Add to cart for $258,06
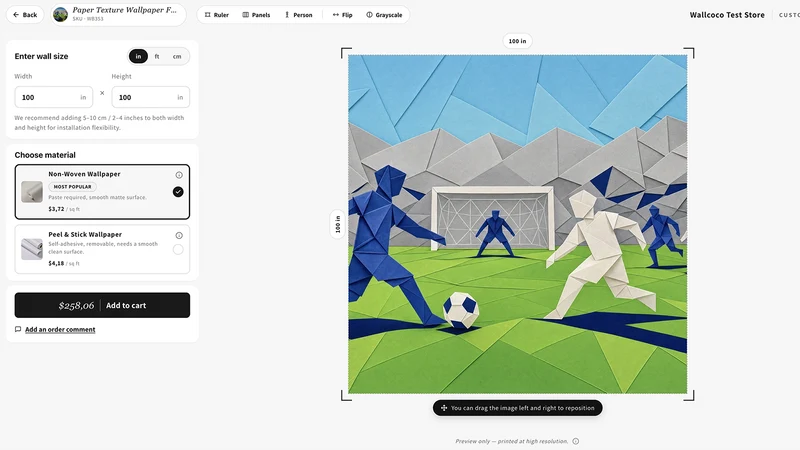Screen dimensions: 800x450 pyautogui.click(x=102, y=305)
